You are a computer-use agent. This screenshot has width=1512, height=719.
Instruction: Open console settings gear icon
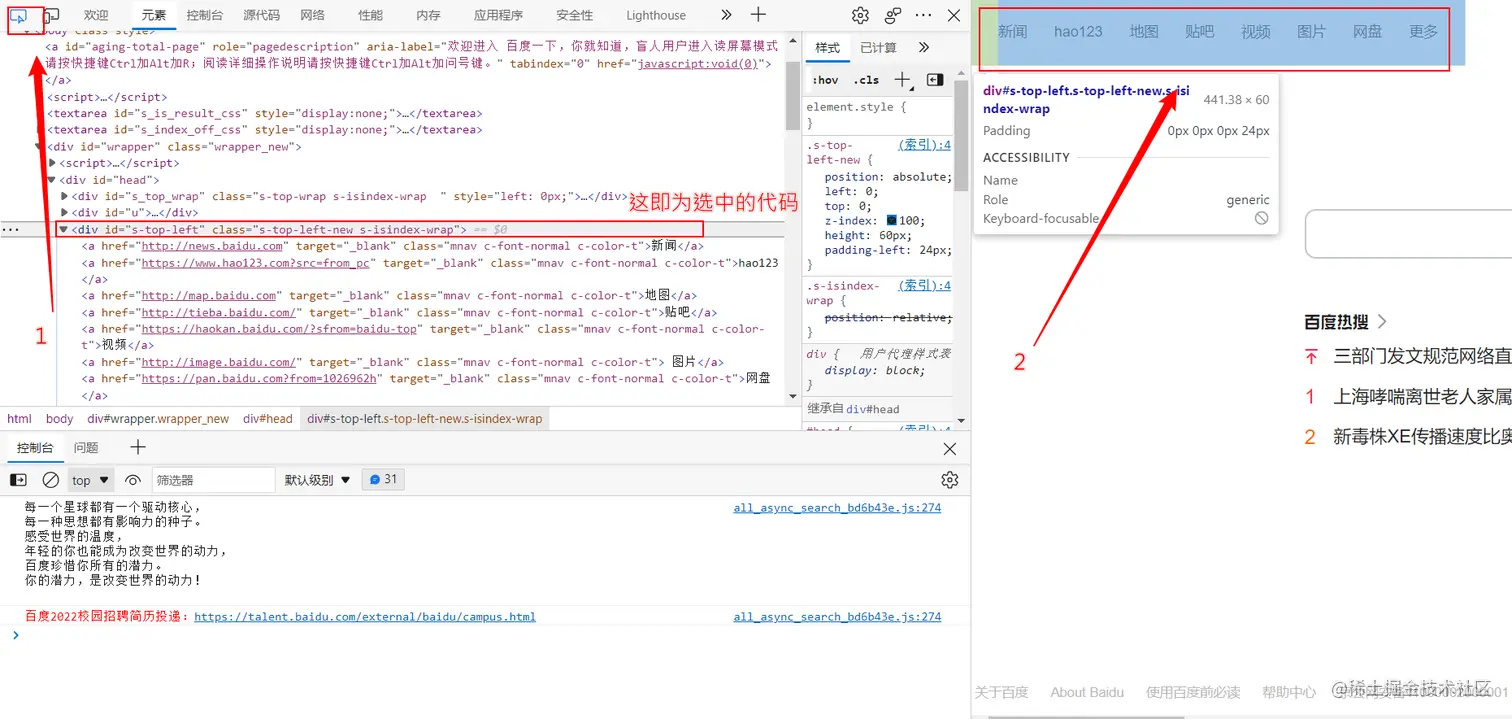coord(950,480)
